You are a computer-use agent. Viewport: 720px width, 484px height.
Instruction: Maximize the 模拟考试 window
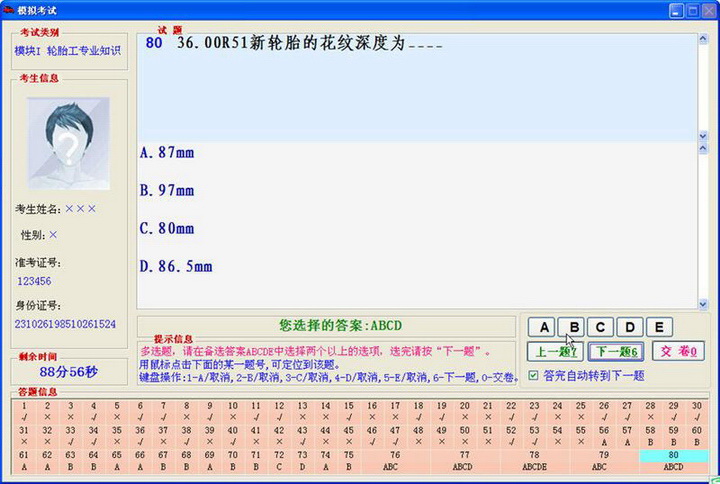[692, 11]
